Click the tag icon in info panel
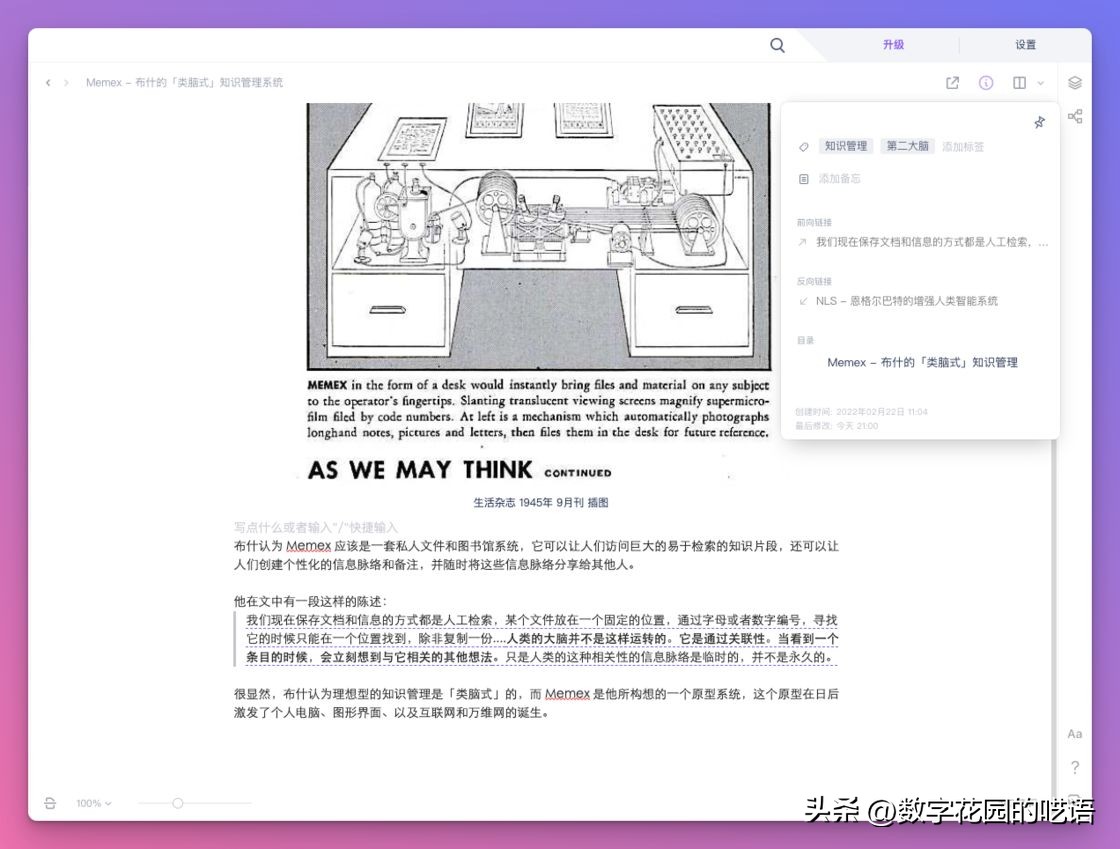Screen dimensions: 1120x849 pos(804,147)
